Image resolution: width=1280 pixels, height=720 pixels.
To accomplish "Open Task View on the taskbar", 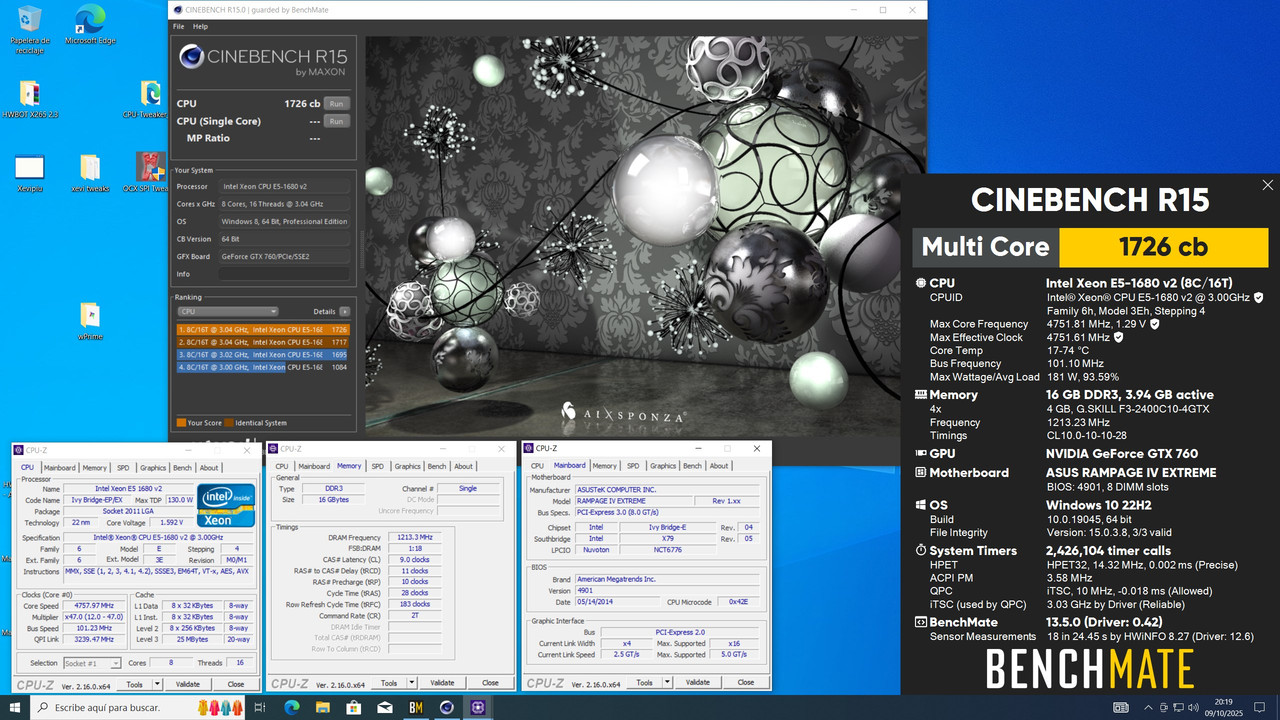I will (259, 707).
